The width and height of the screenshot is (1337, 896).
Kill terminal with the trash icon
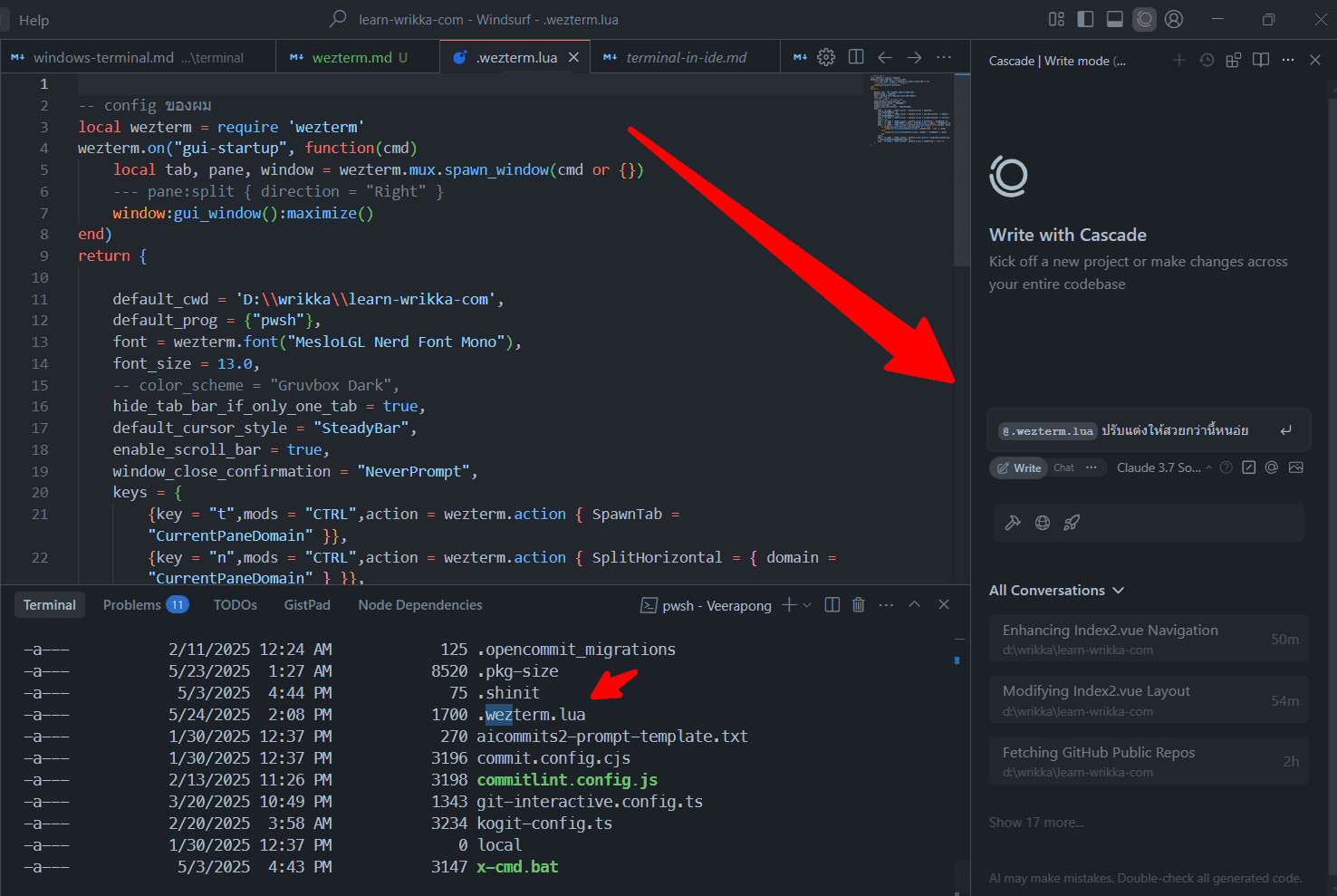pyautogui.click(x=859, y=604)
